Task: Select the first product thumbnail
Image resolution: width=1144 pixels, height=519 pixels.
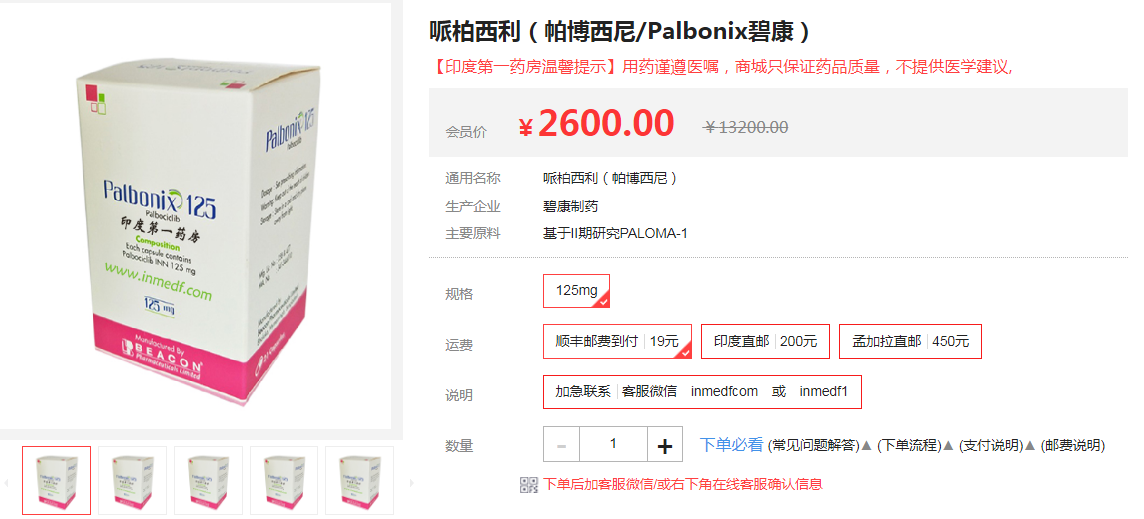Action: tap(56, 480)
